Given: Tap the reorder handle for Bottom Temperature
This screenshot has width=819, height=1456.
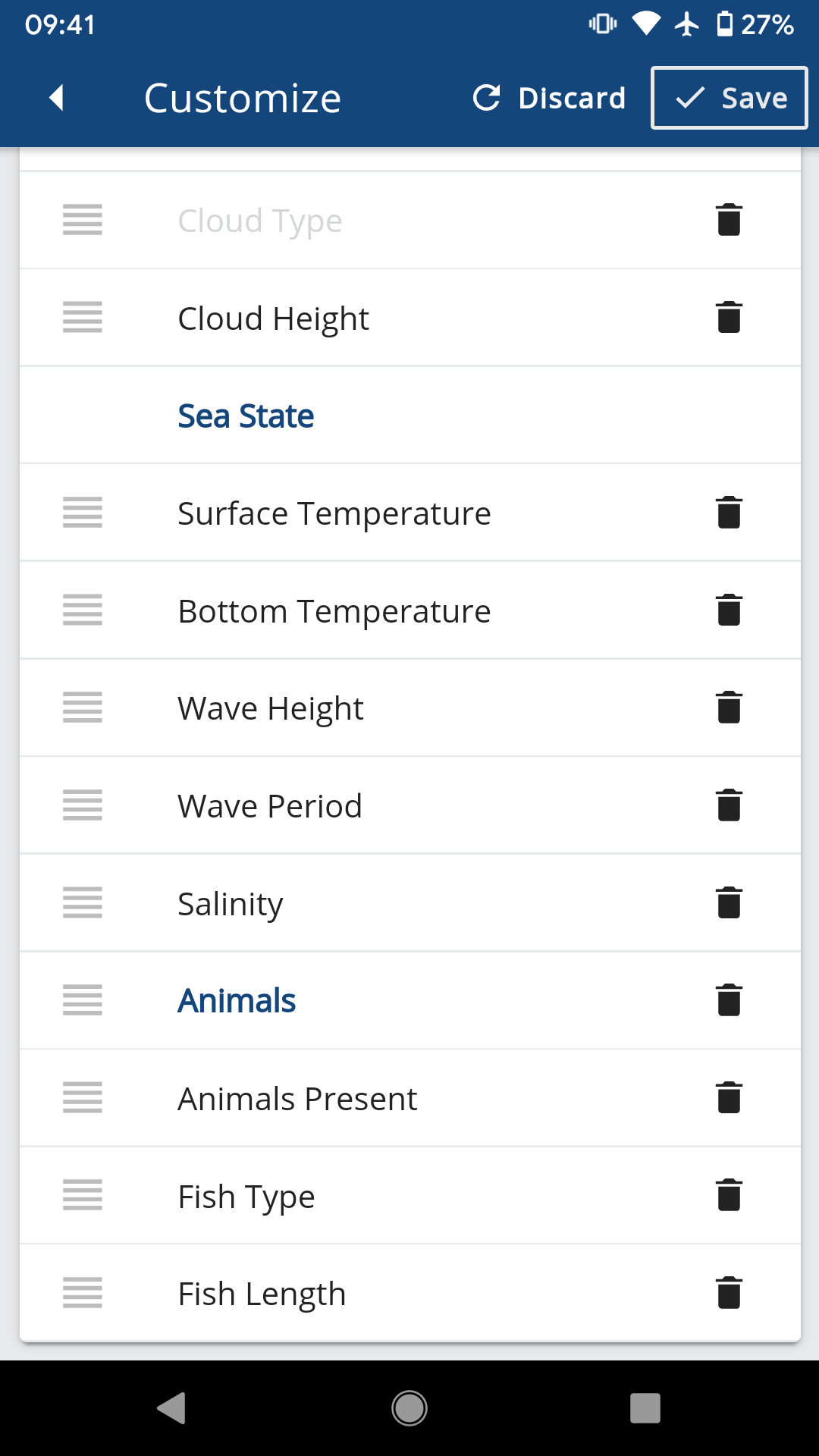Looking at the screenshot, I should point(83,610).
